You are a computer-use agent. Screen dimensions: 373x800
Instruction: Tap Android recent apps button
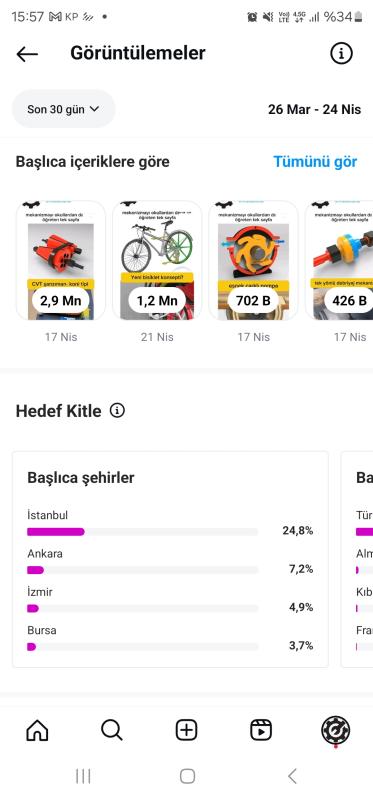pyautogui.click(x=83, y=776)
